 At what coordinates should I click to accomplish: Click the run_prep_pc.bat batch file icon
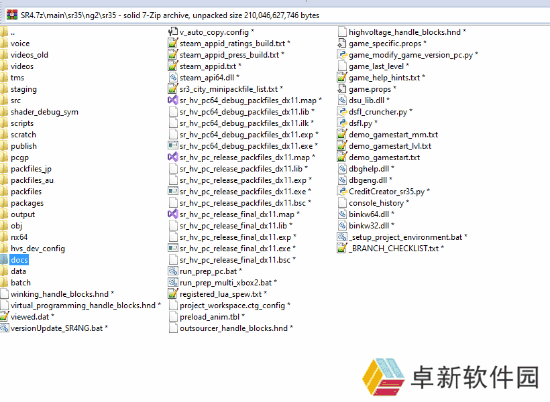coord(173,271)
